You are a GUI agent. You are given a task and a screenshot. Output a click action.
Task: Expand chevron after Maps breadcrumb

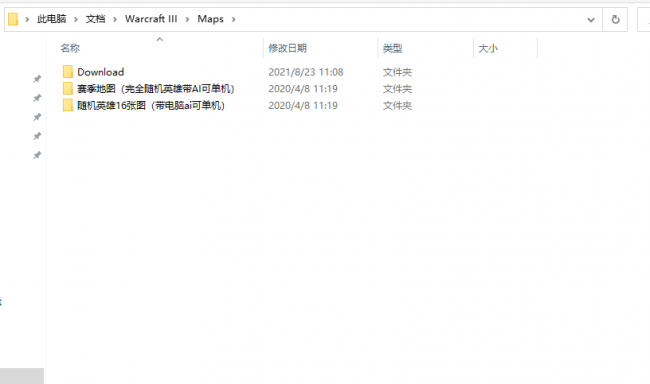[x=233, y=19]
